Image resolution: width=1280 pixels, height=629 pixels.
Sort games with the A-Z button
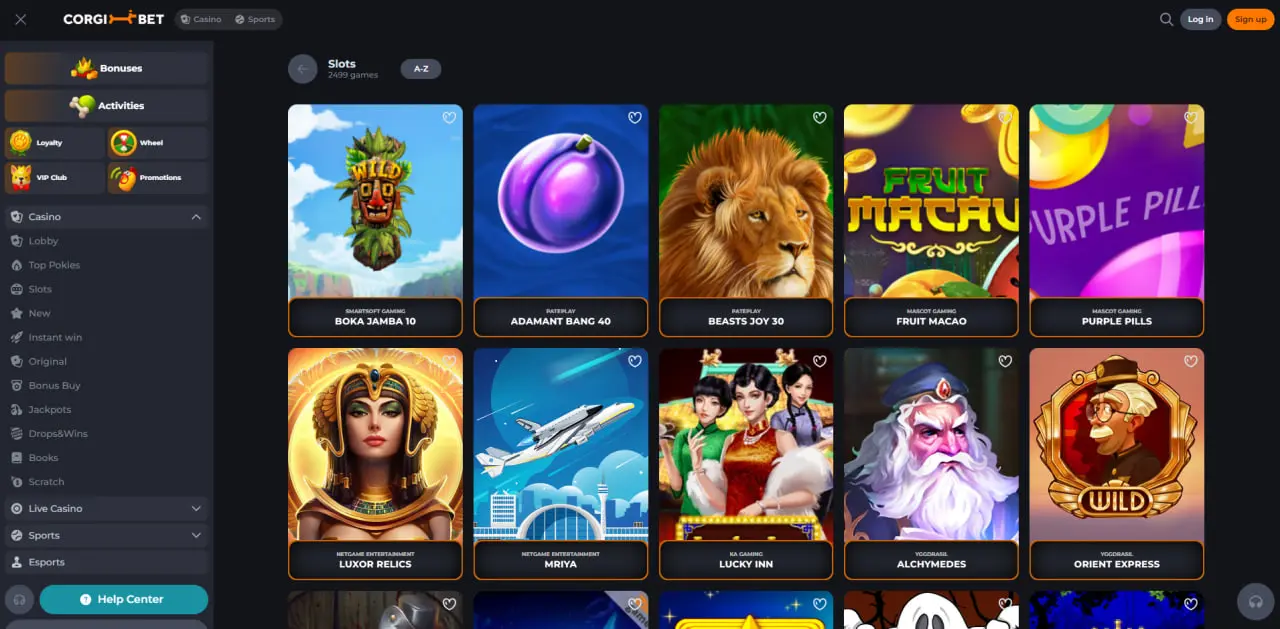click(421, 69)
